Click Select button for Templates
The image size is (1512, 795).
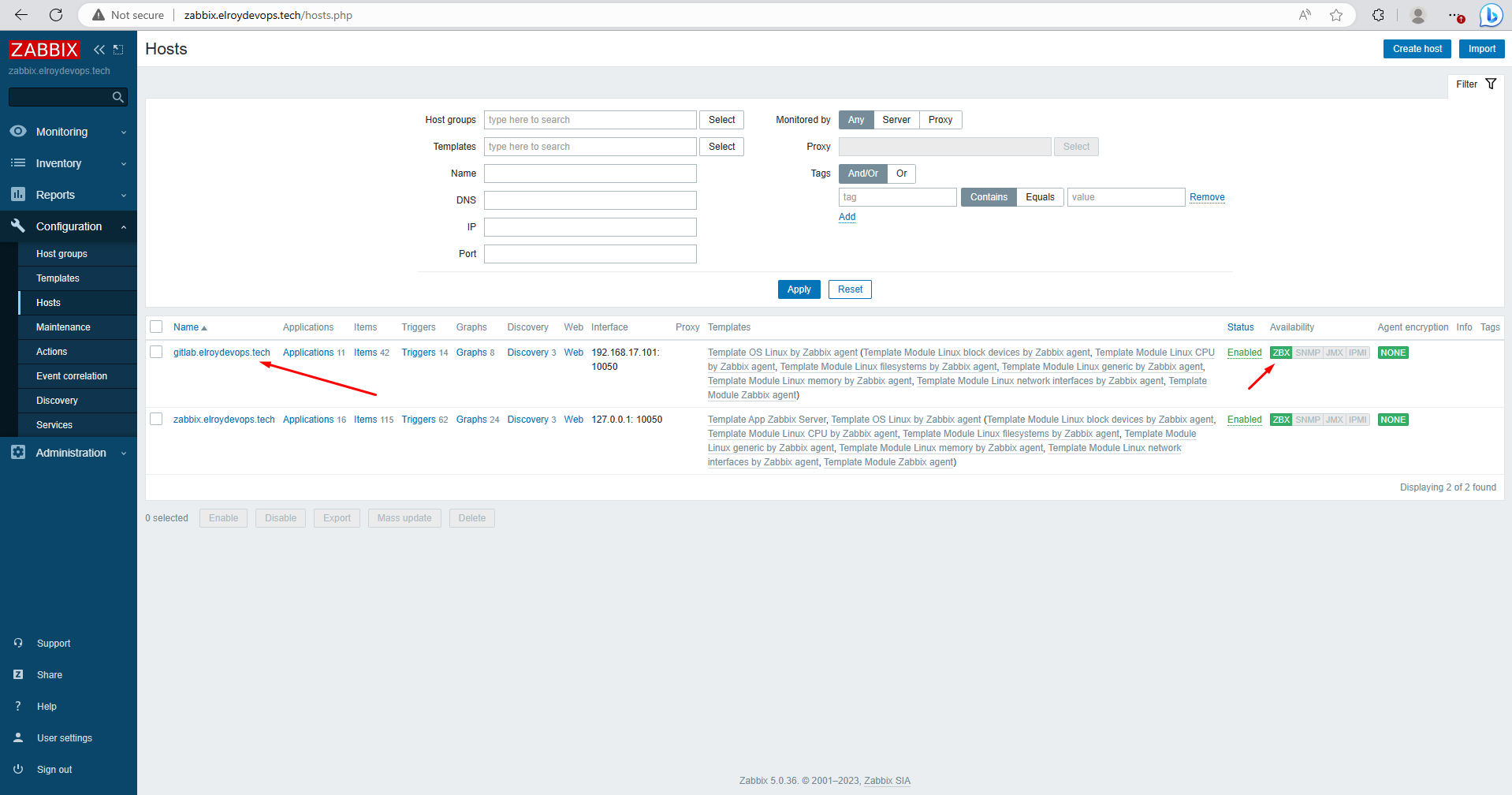(x=721, y=147)
